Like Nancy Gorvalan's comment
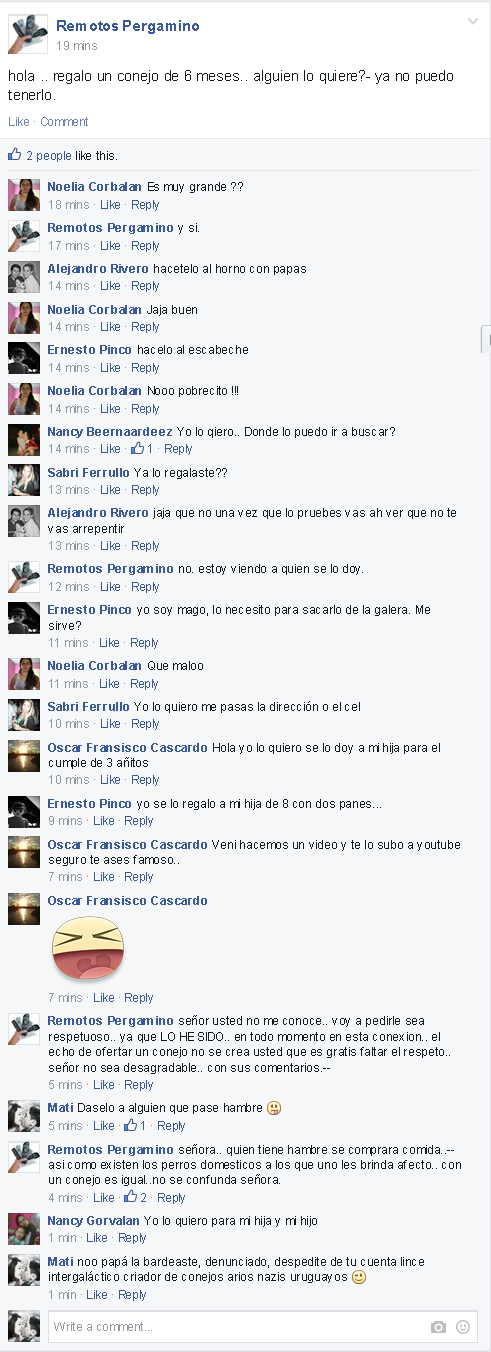The width and height of the screenshot is (491, 1352). click(x=97, y=1238)
